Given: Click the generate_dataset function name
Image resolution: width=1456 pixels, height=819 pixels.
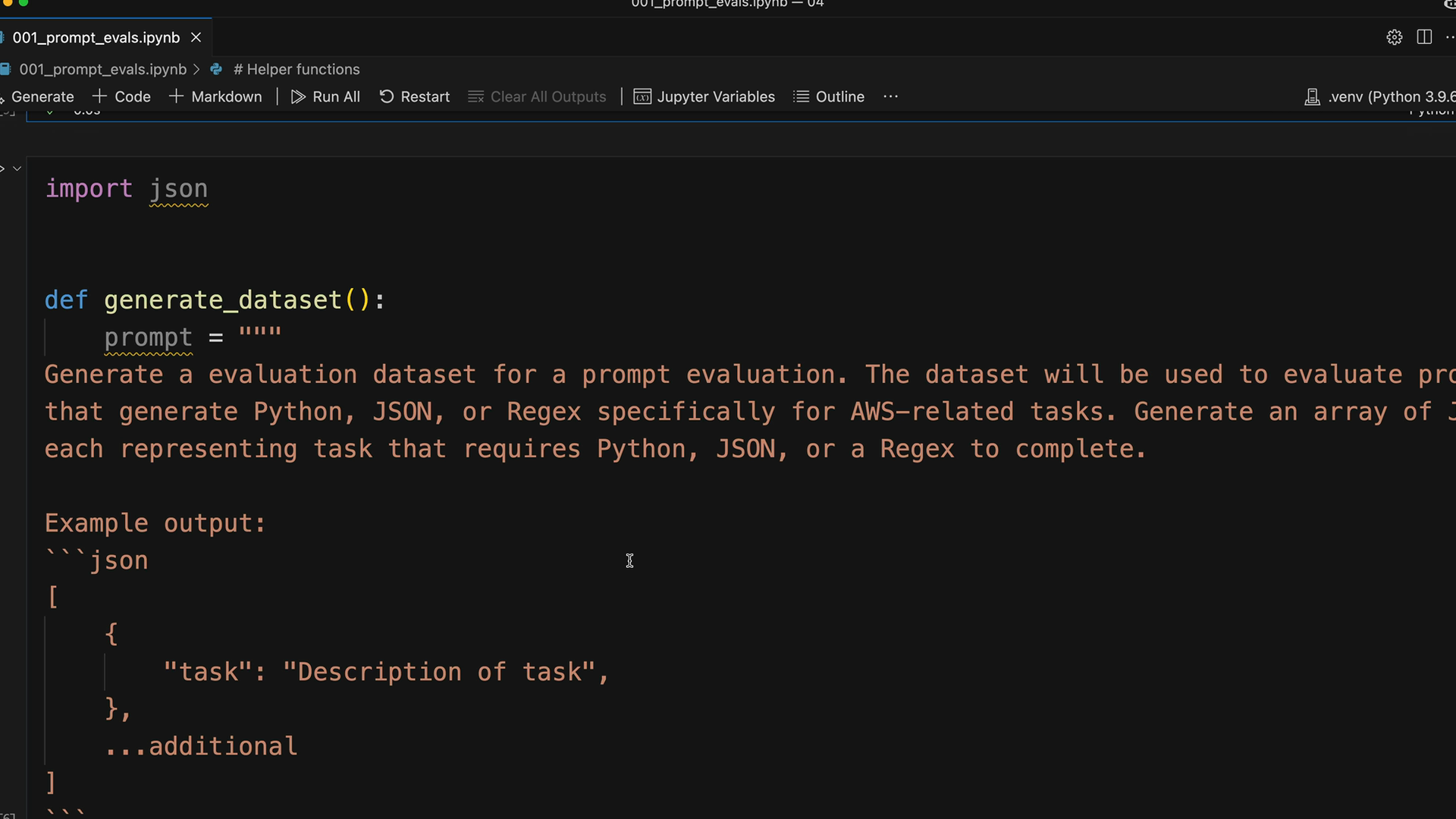Looking at the screenshot, I should 223,300.
